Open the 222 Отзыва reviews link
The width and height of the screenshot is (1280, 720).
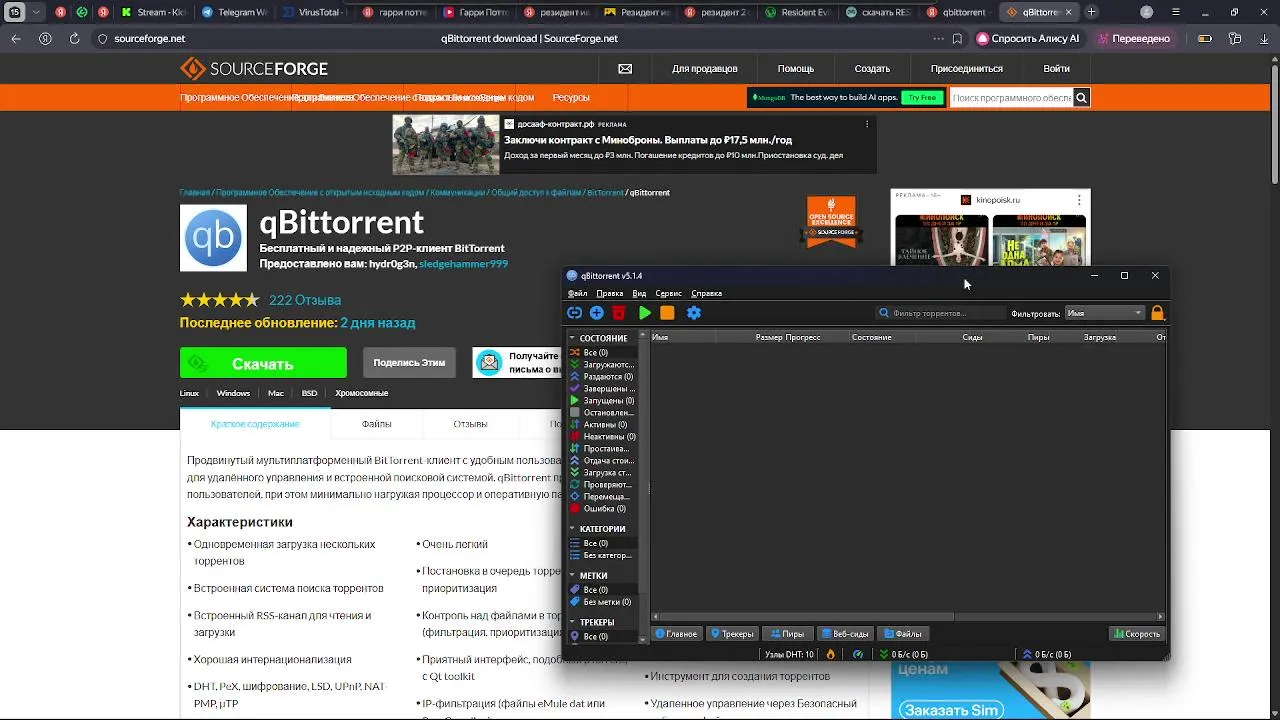(x=305, y=300)
